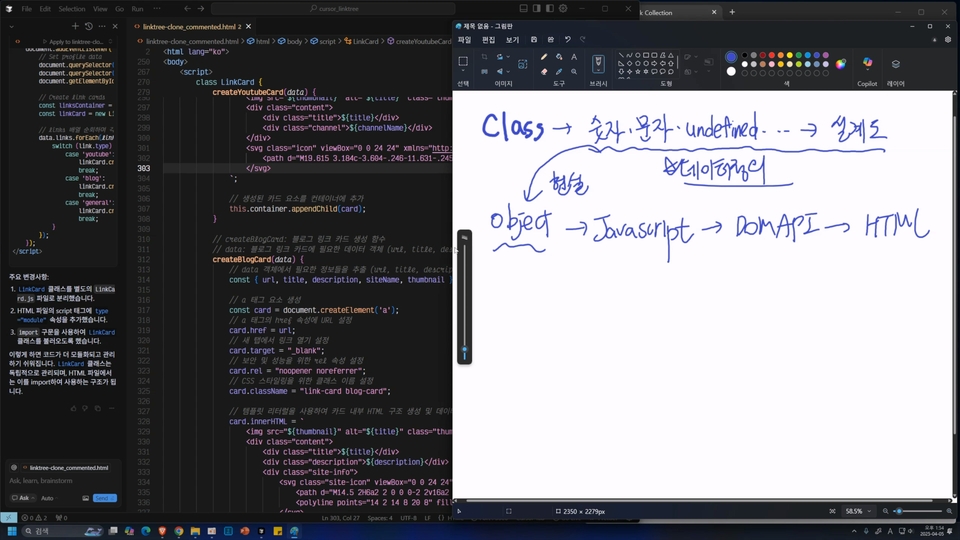Select the Pencil tool in Paint
The height and width of the screenshot is (540, 960).
(x=544, y=57)
